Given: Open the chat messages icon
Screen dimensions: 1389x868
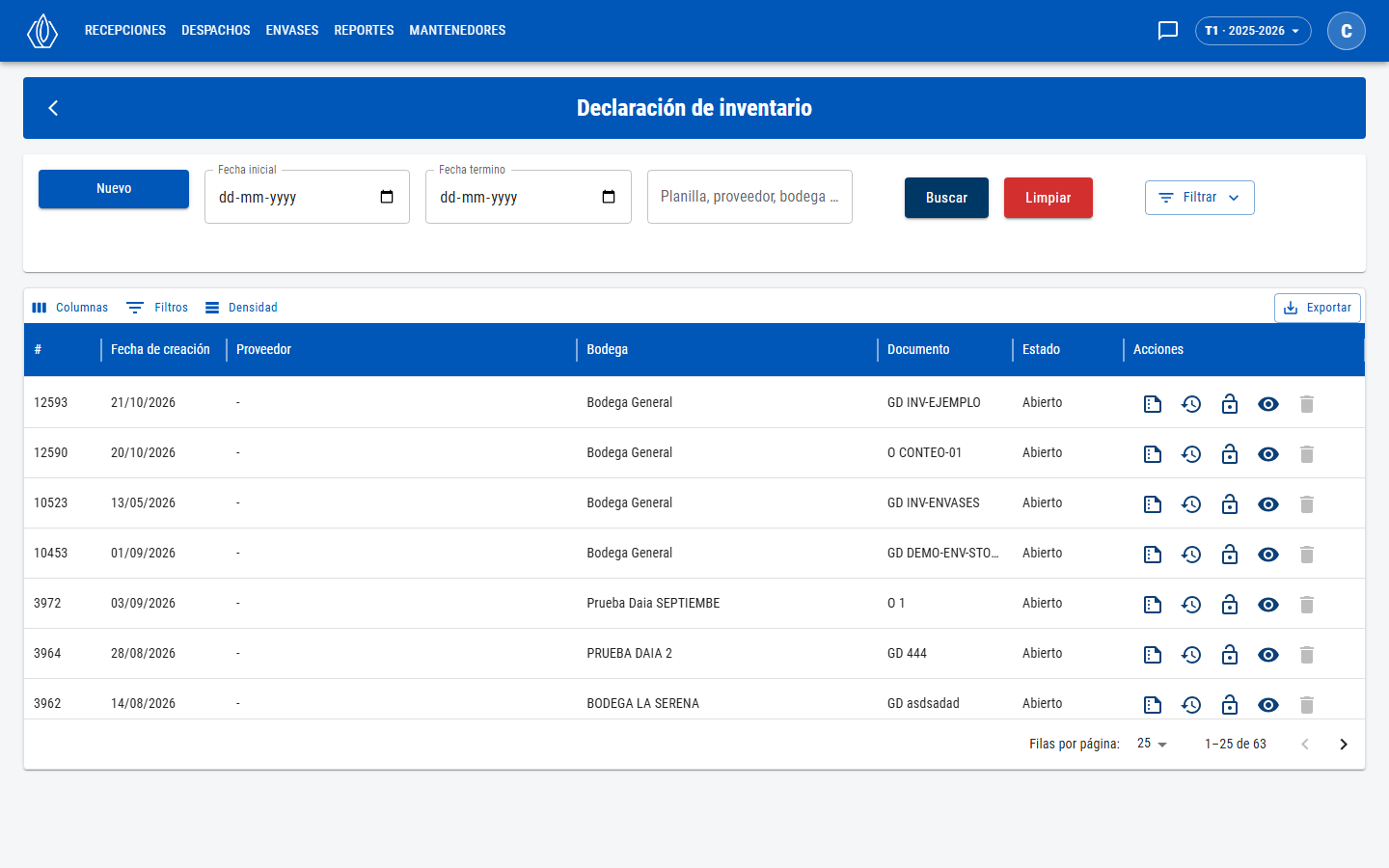Looking at the screenshot, I should [1168, 31].
